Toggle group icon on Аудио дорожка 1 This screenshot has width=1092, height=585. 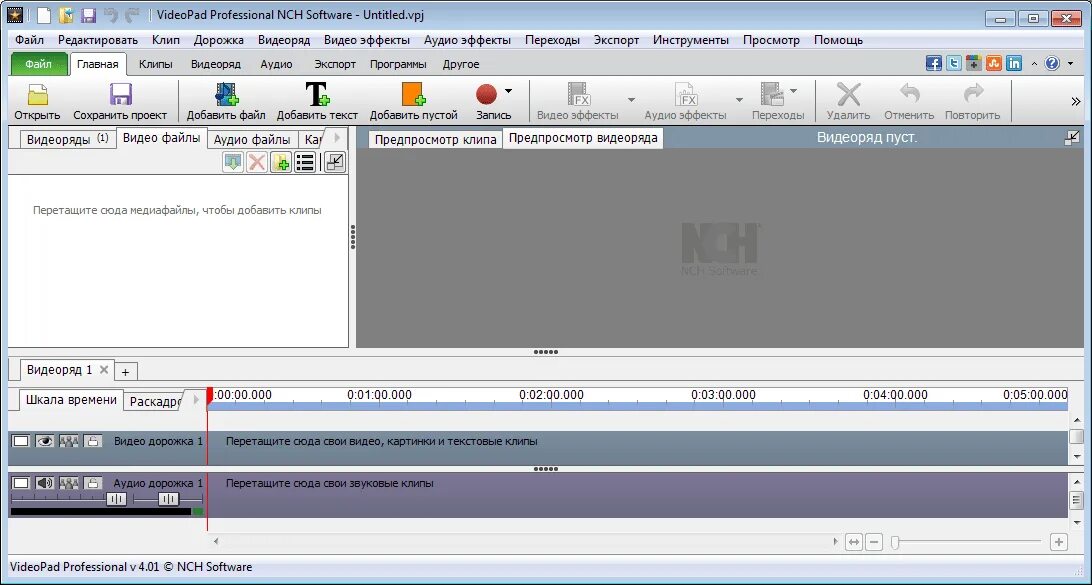pyautogui.click(x=69, y=483)
